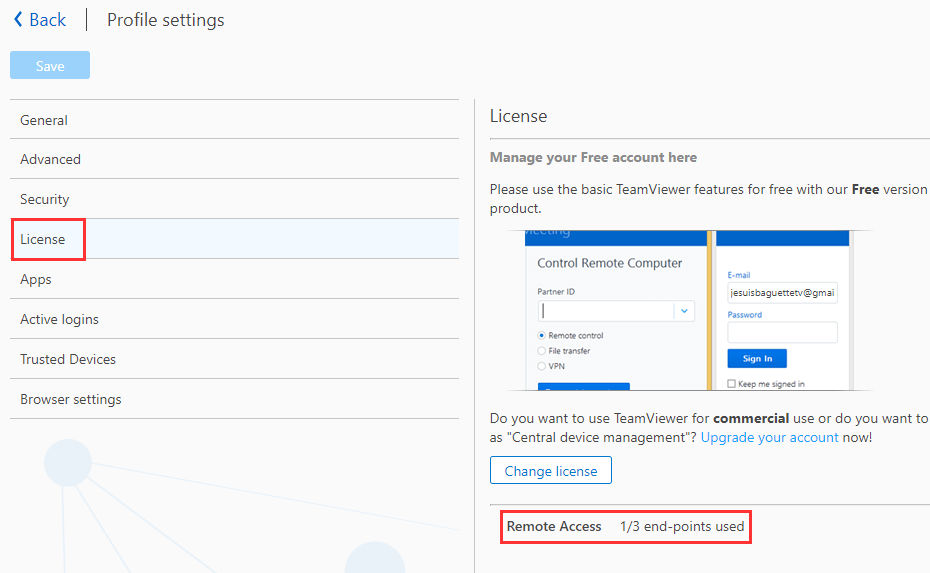
Task: Select the File transfer radio option
Action: pos(541,351)
